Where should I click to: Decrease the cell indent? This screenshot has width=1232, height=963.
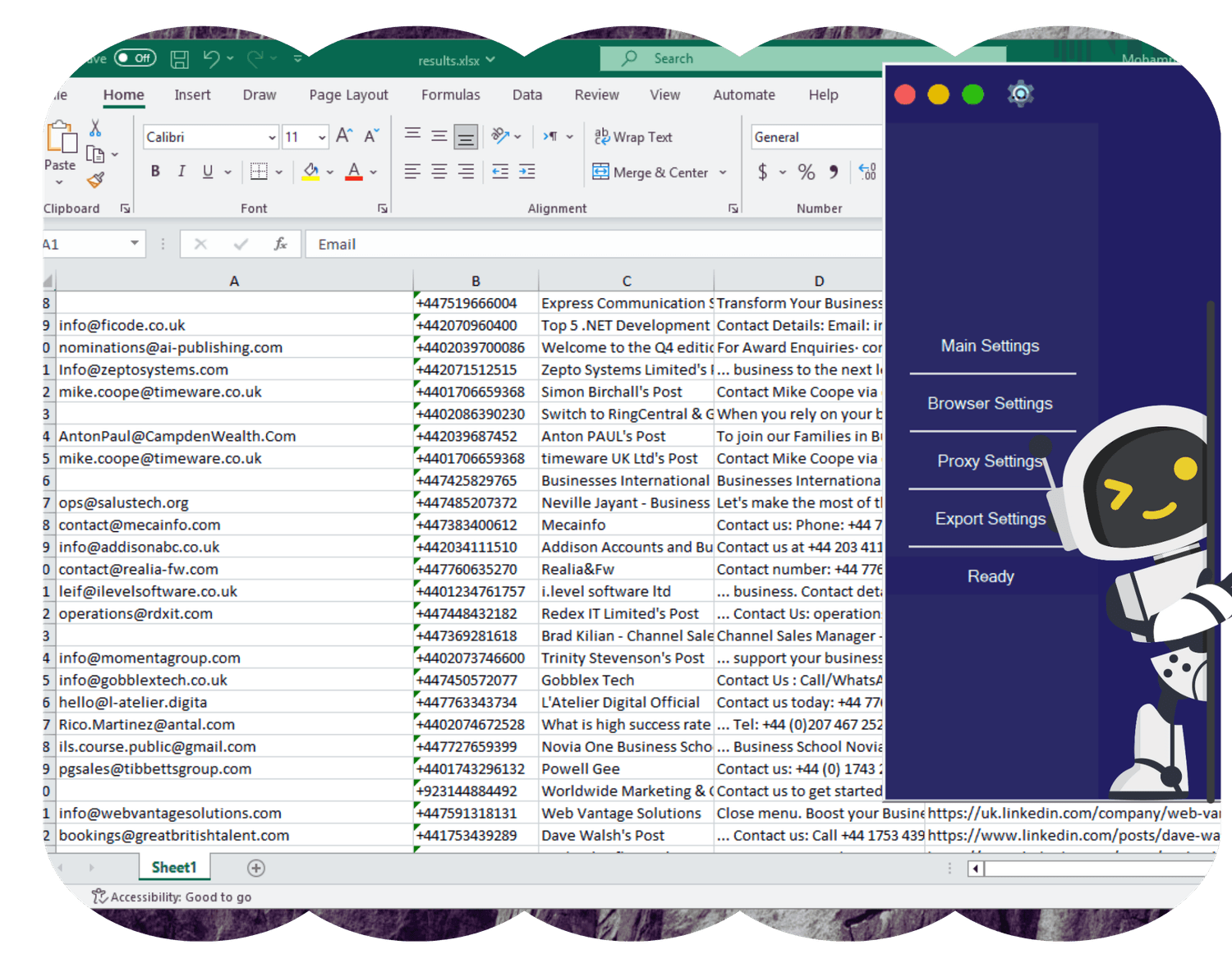(x=500, y=172)
